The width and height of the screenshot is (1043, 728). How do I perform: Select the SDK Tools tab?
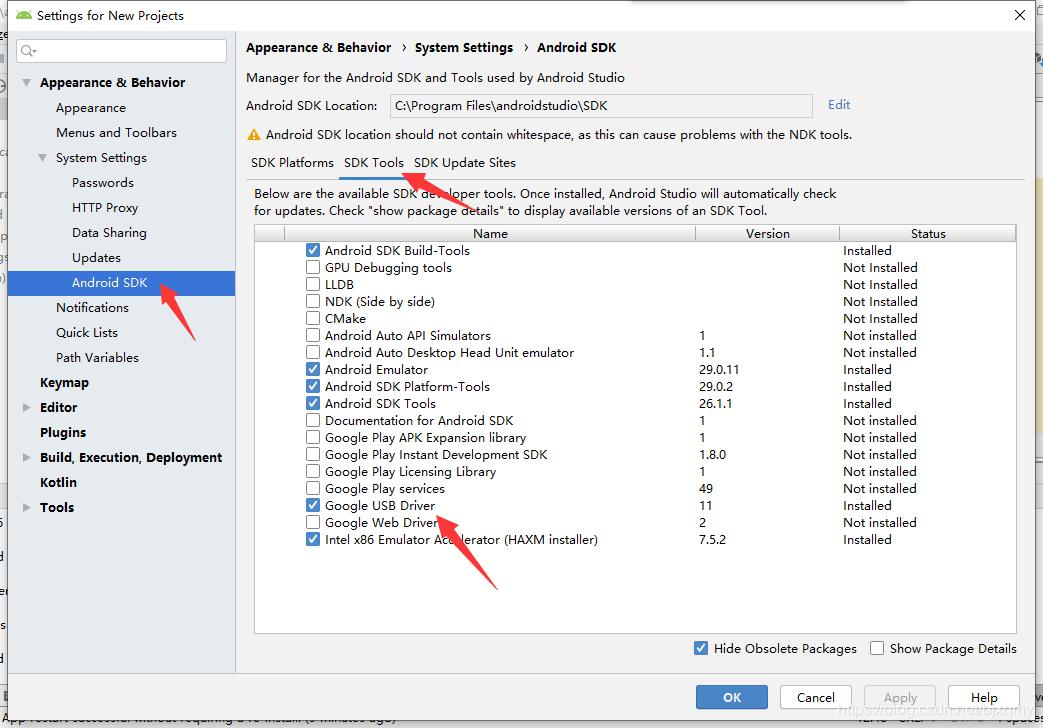click(x=374, y=163)
